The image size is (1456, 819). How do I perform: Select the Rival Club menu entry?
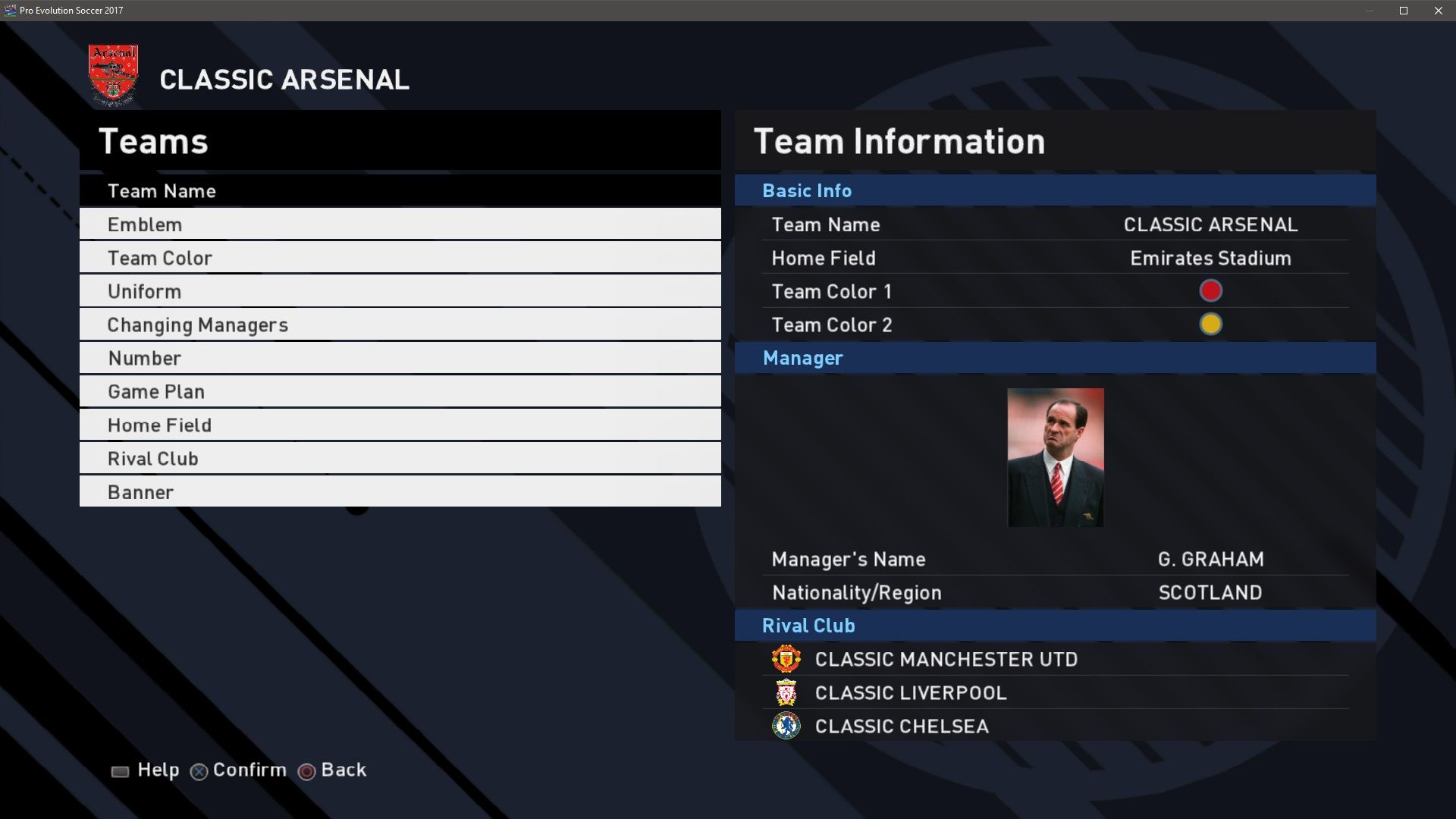coord(400,458)
